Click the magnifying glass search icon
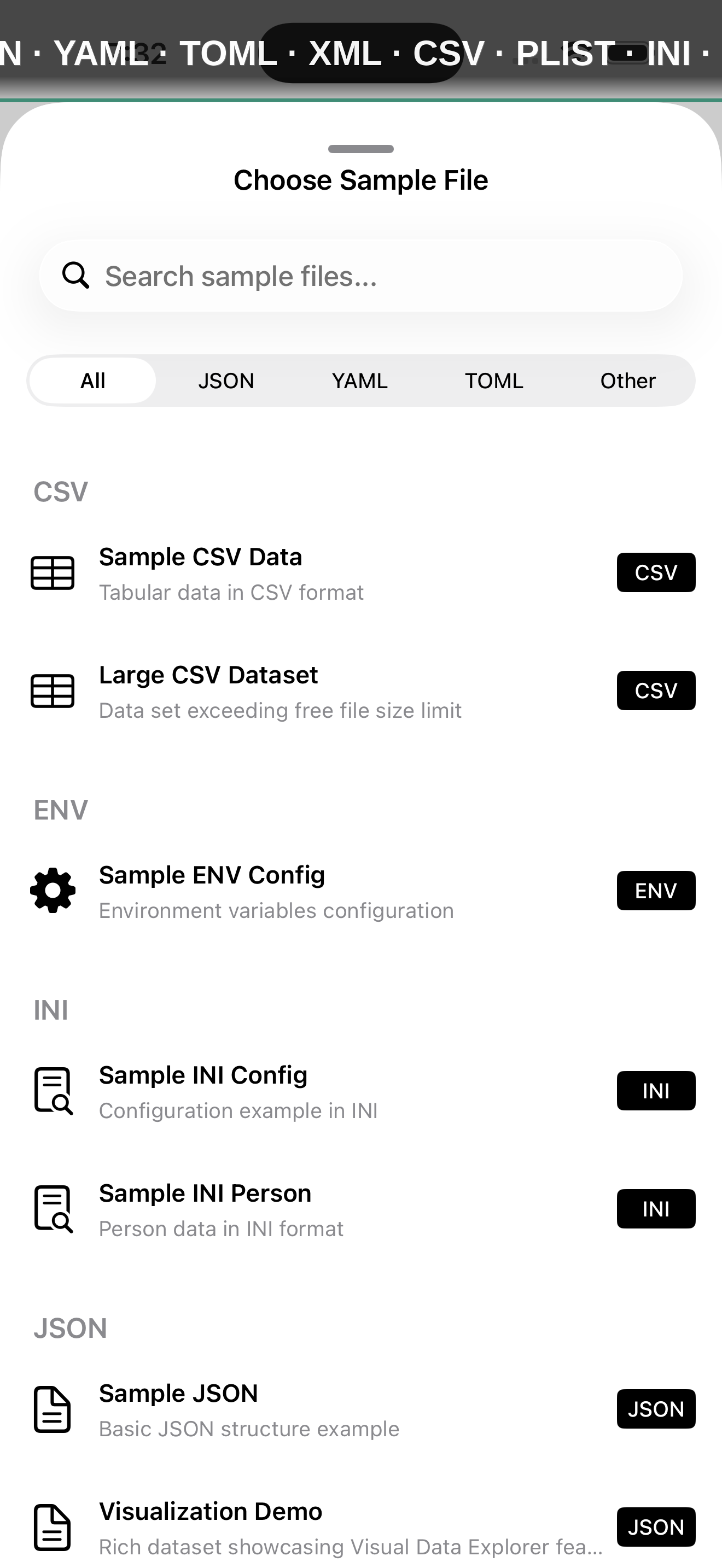Viewport: 722px width, 1568px height. [x=76, y=275]
